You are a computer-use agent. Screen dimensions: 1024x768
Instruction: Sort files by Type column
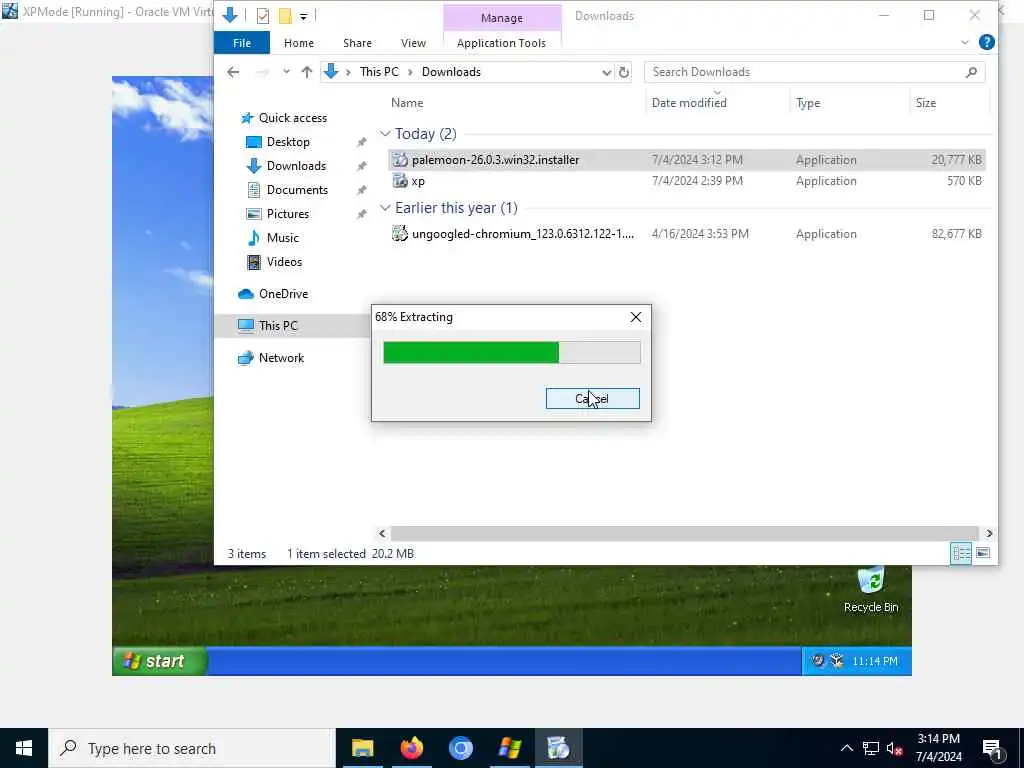click(808, 103)
